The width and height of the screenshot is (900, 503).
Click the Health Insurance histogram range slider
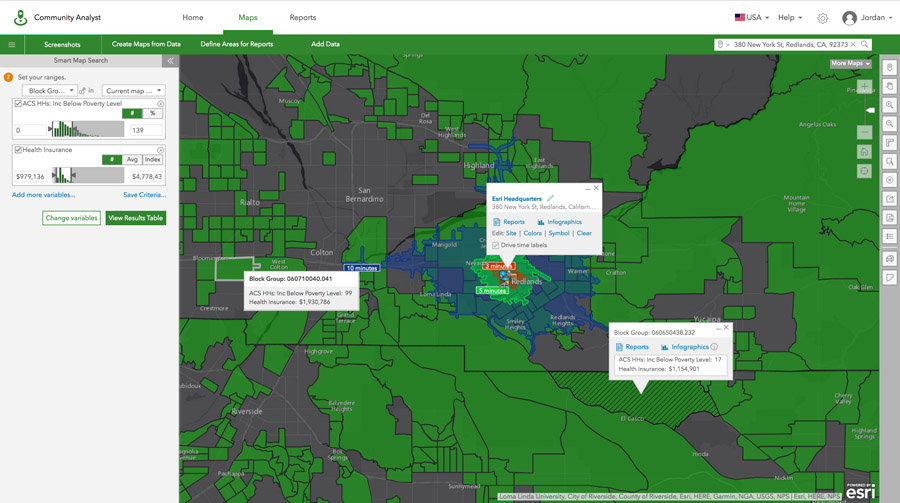click(x=87, y=175)
